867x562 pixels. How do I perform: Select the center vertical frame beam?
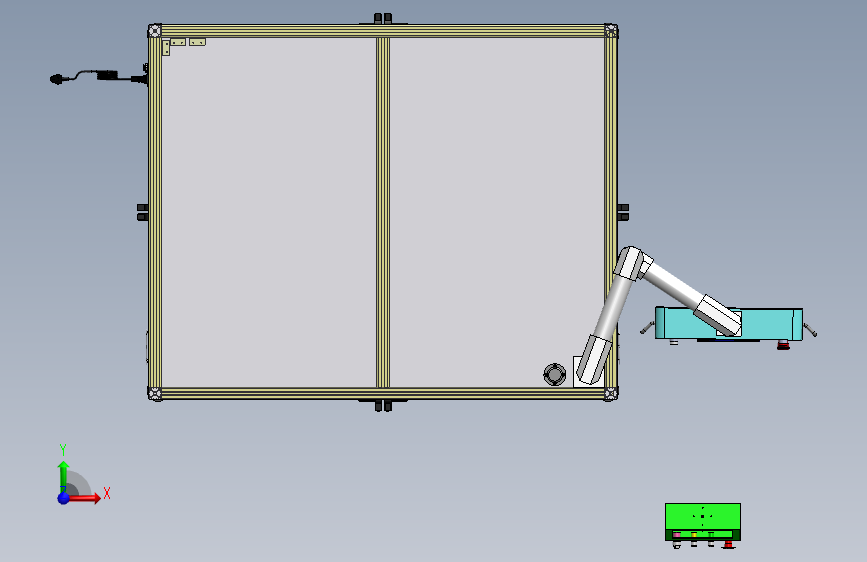click(383, 212)
